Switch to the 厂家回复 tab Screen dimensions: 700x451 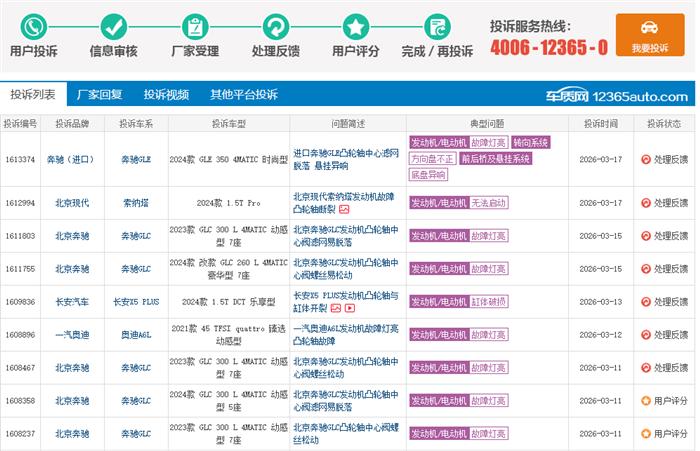click(x=99, y=95)
